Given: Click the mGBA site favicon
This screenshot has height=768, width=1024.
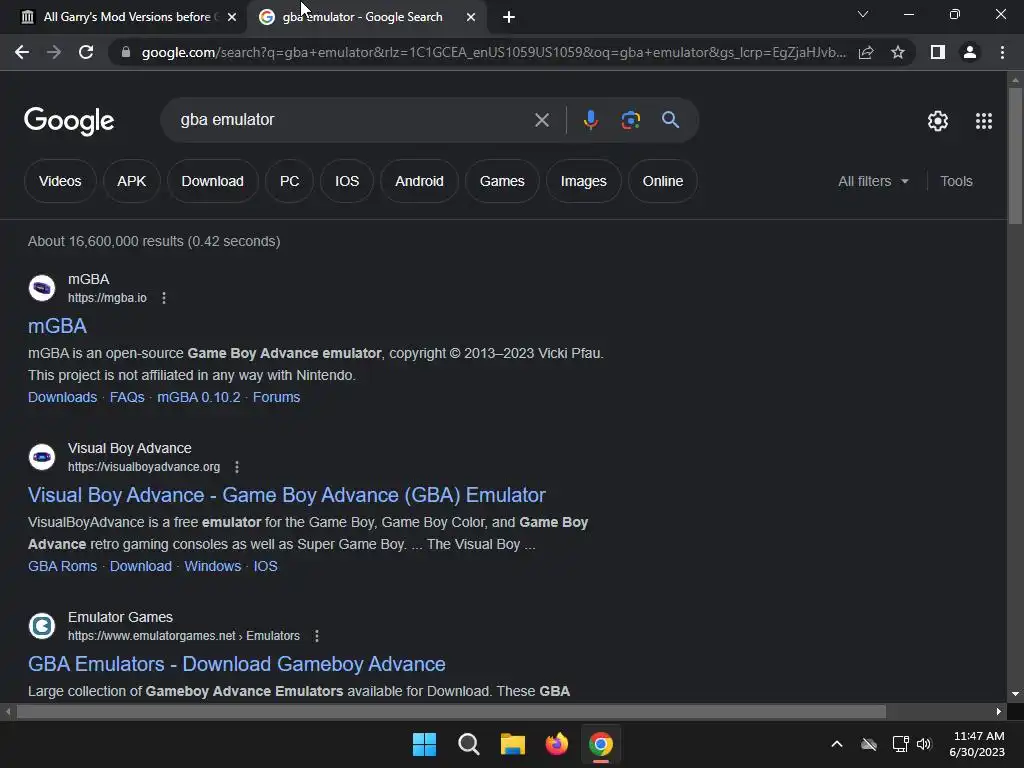Looking at the screenshot, I should click(42, 288).
